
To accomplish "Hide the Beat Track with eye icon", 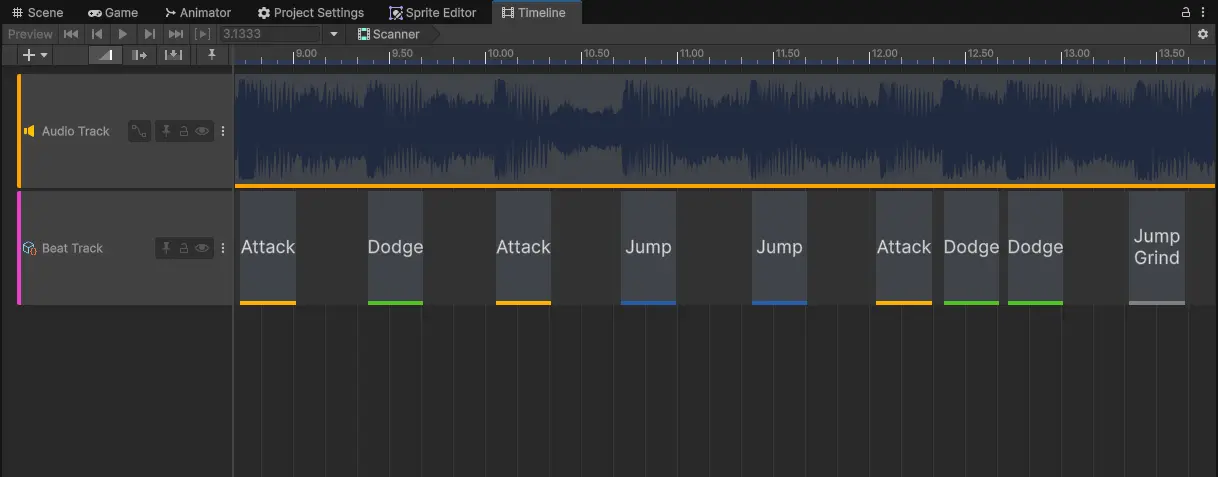I will pos(202,248).
